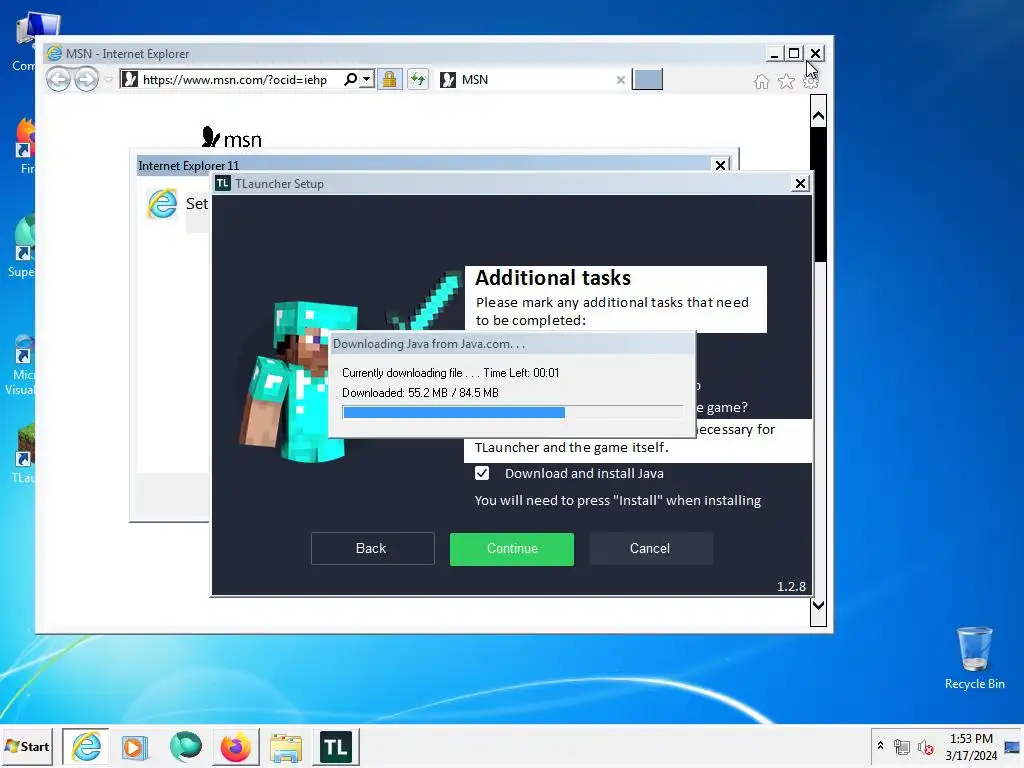
Task: Click the IE Home icon
Action: tap(761, 82)
